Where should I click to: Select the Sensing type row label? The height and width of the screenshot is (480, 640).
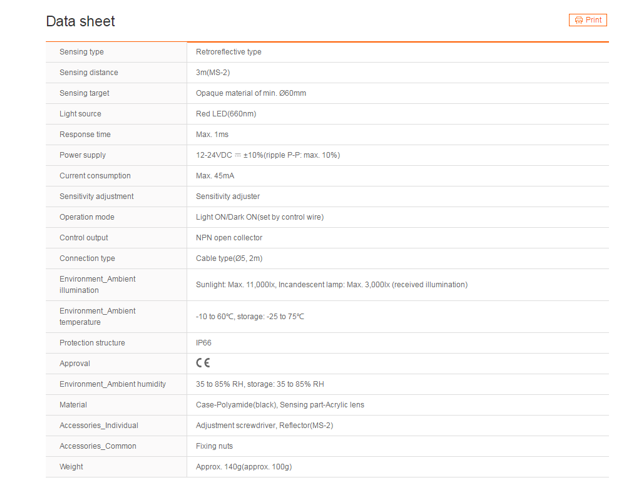(x=82, y=52)
